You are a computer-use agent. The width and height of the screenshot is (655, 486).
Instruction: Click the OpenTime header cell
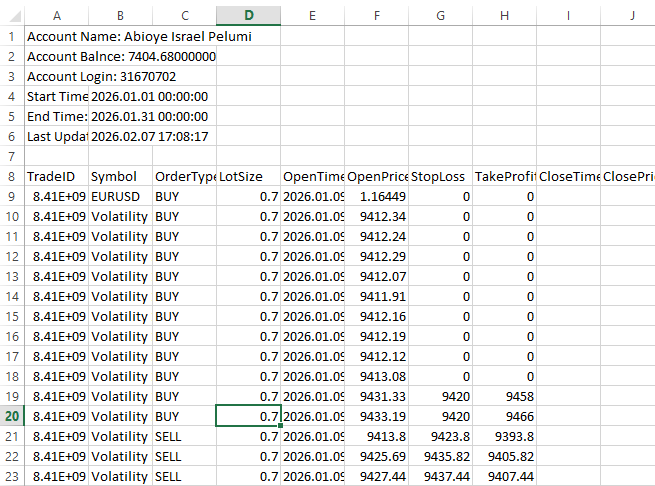[312, 176]
